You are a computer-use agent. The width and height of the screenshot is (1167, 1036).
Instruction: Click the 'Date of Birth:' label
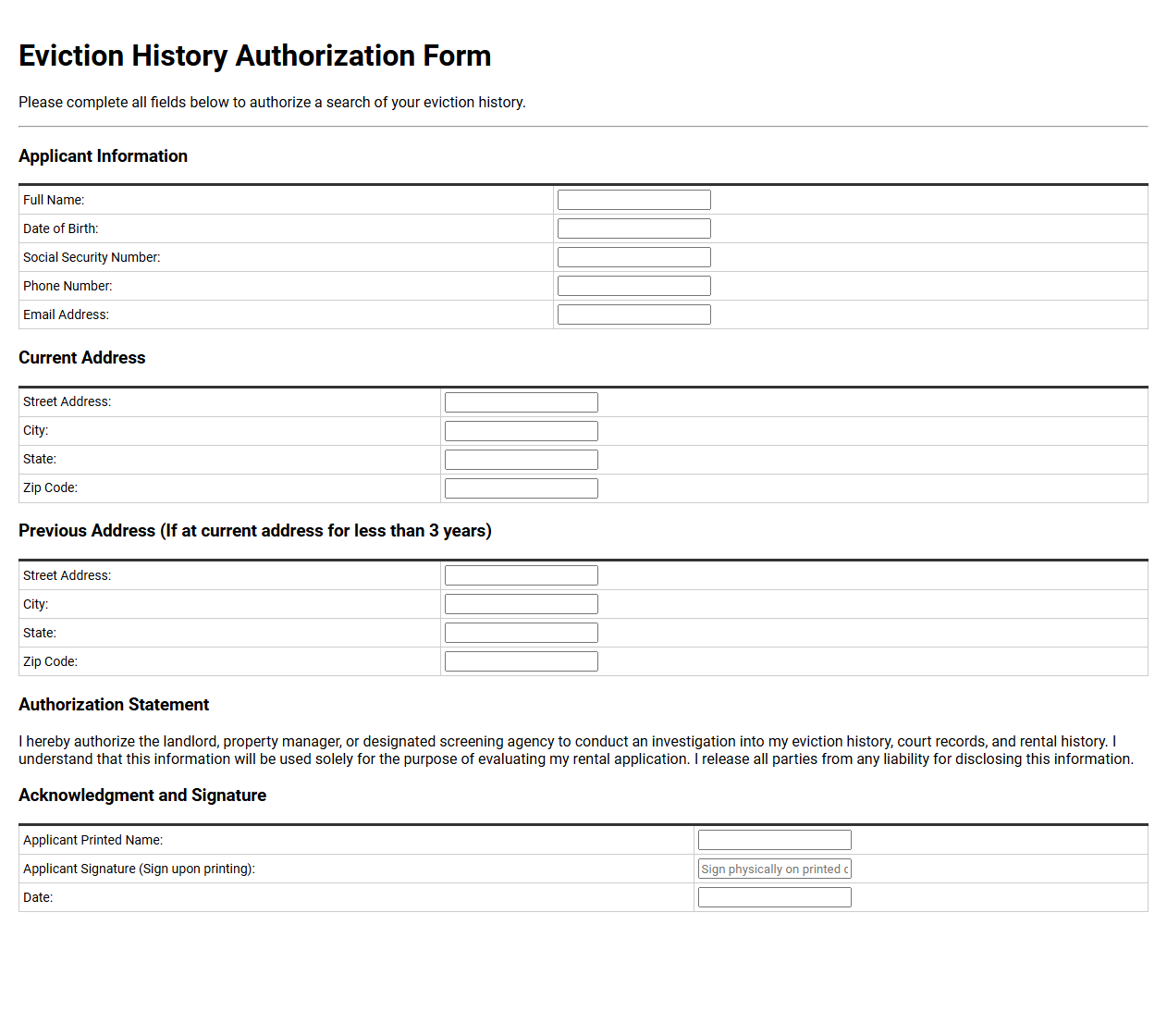point(61,228)
